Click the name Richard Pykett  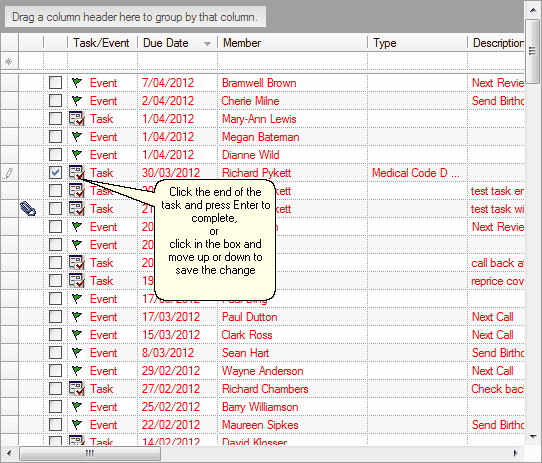256,173
